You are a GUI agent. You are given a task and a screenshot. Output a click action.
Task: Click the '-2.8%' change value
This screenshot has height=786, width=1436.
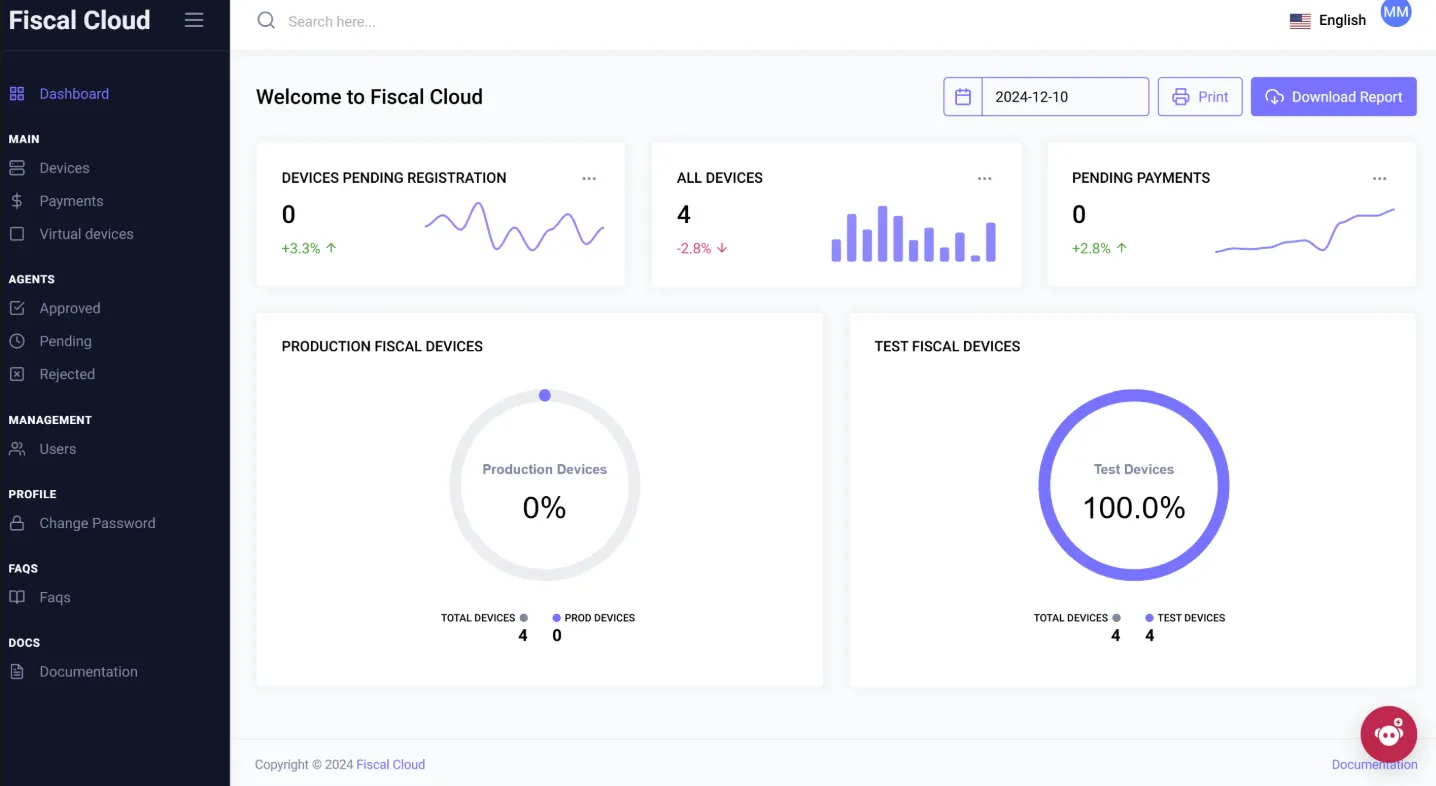pyautogui.click(x=694, y=248)
